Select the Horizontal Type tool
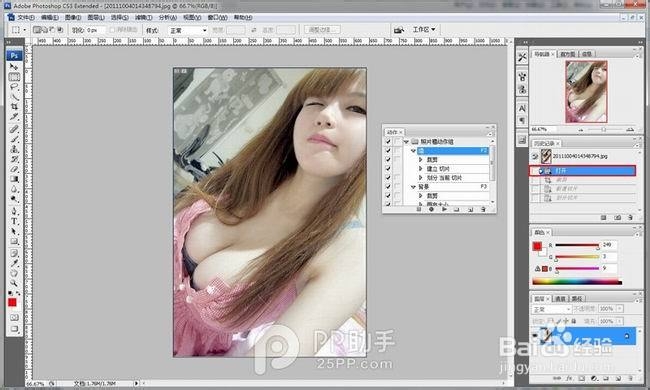 tap(14, 221)
